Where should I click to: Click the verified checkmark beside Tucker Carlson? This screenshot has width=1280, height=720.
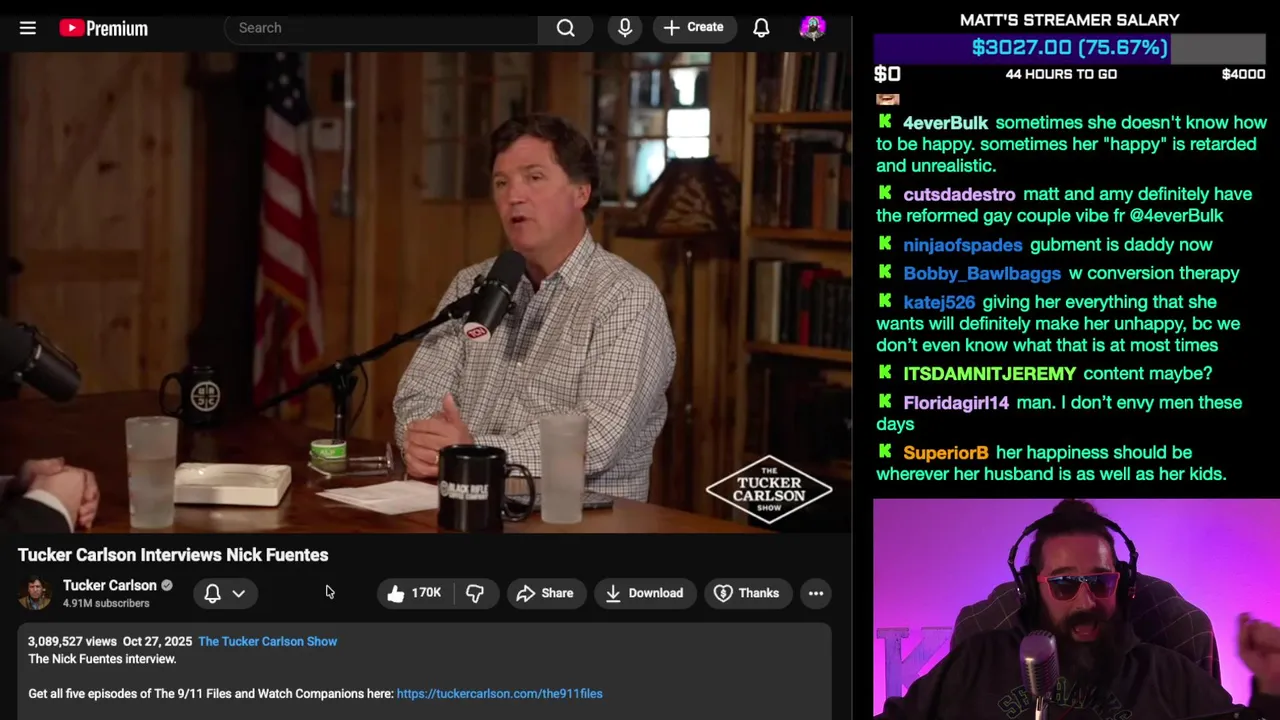(x=167, y=586)
